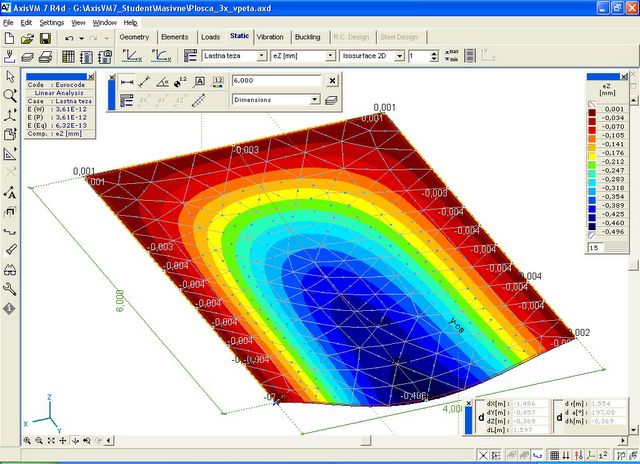
Task: Select the magnifier Zoom tool
Action: pyautogui.click(x=10, y=96)
